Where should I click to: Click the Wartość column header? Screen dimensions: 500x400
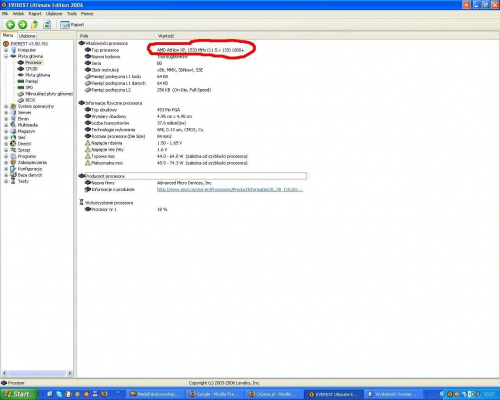pyautogui.click(x=166, y=36)
